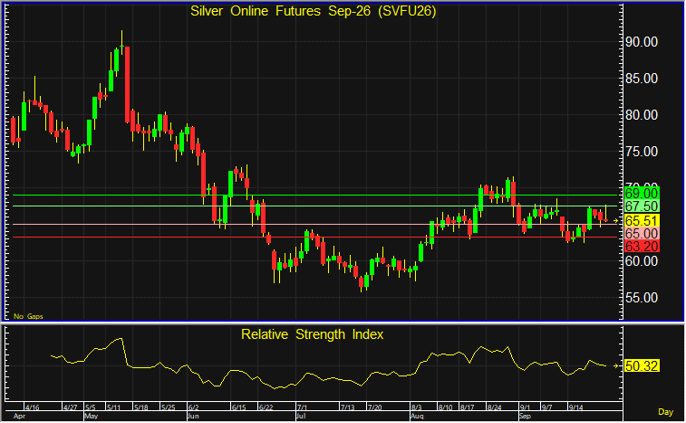The width and height of the screenshot is (686, 423).
Task: Click the 80.00 price axis label
Action: pyautogui.click(x=641, y=115)
